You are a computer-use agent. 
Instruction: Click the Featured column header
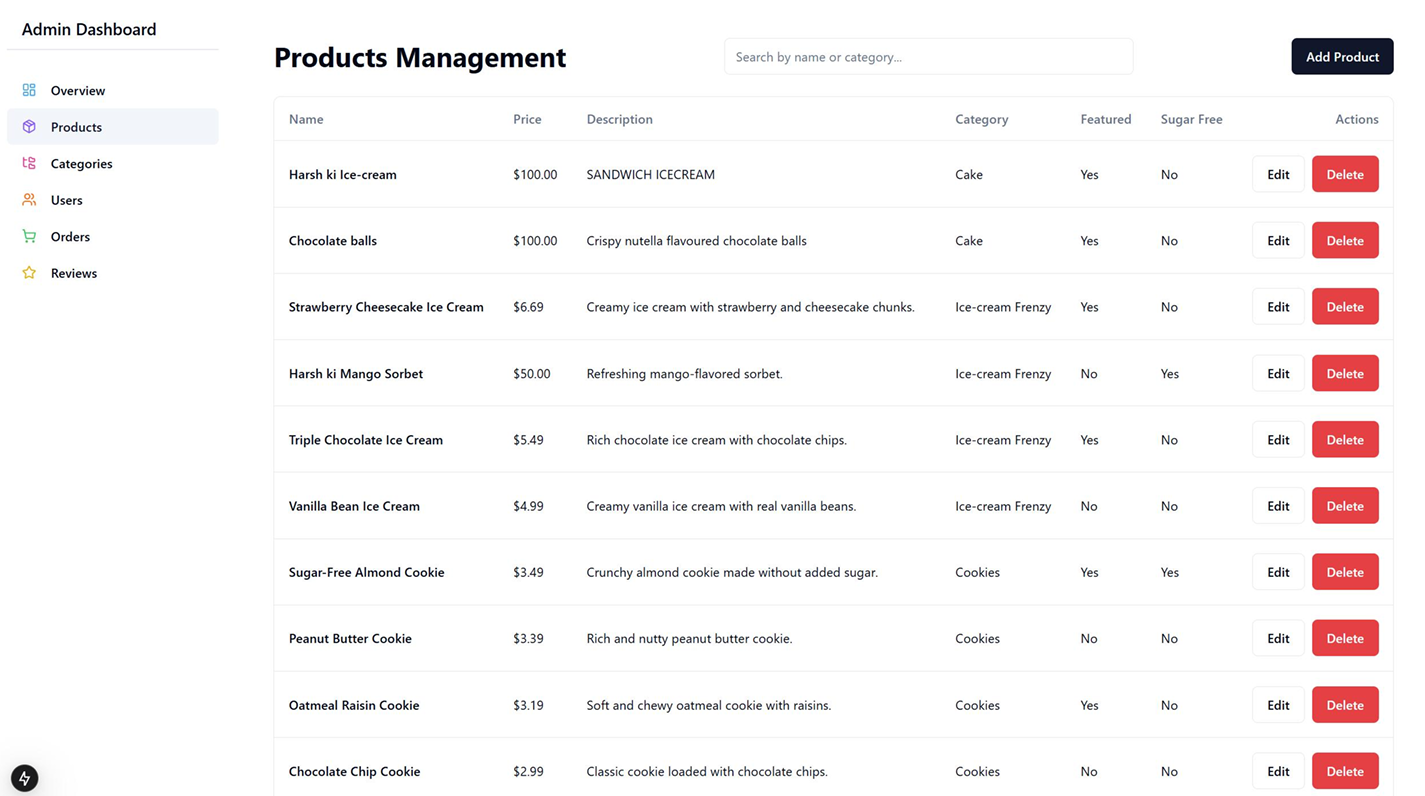coord(1105,119)
